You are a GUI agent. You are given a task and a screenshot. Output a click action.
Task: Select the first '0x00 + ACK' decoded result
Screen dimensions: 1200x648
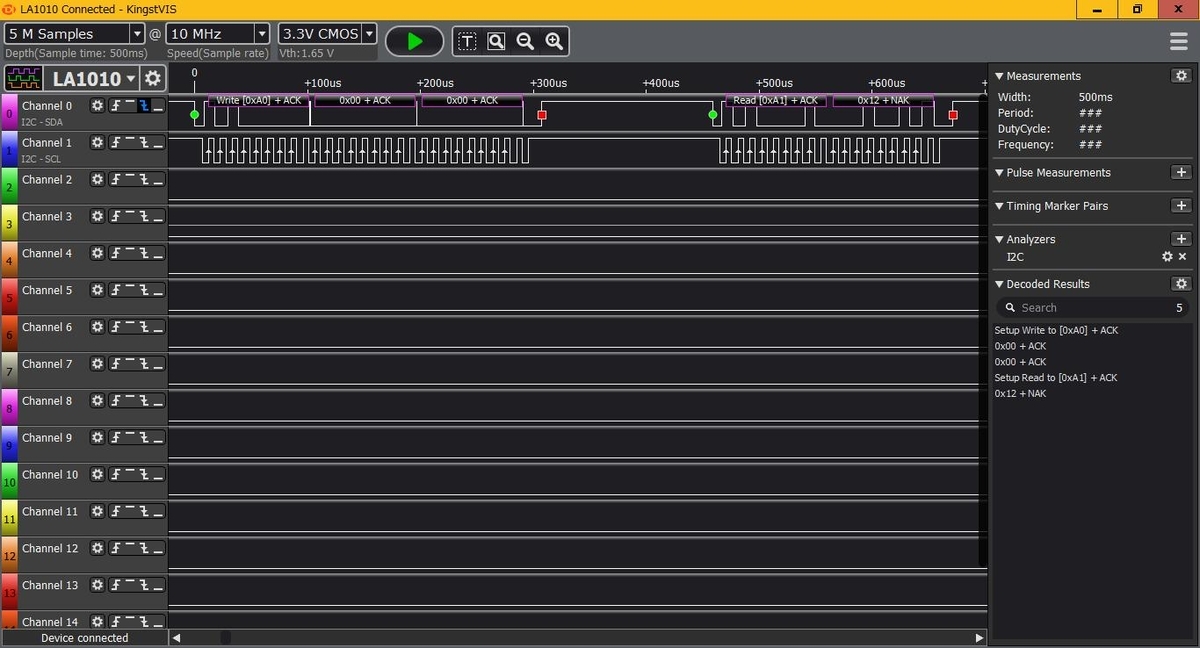pyautogui.click(x=1020, y=346)
